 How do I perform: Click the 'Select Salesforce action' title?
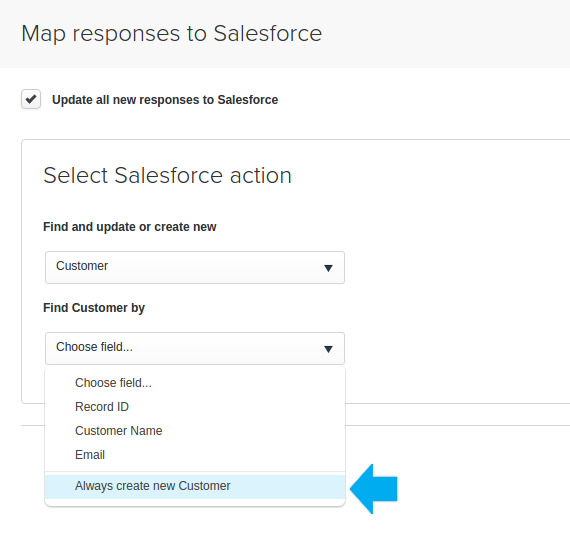point(167,175)
